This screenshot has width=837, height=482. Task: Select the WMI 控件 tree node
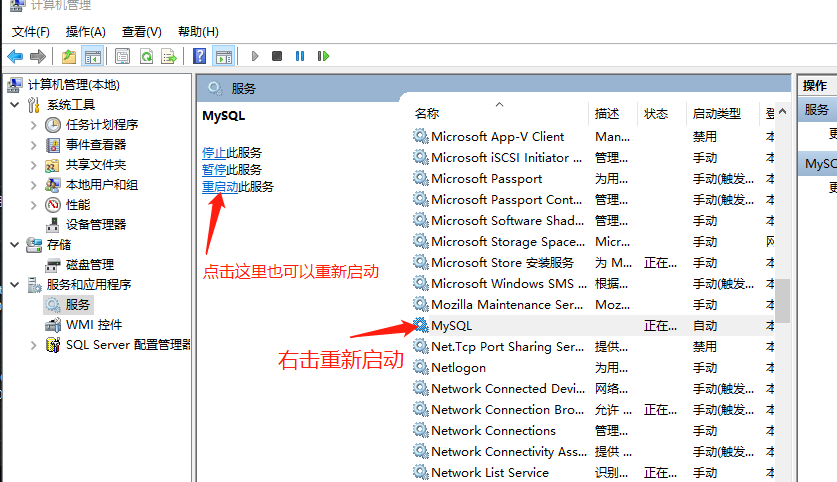coord(84,325)
